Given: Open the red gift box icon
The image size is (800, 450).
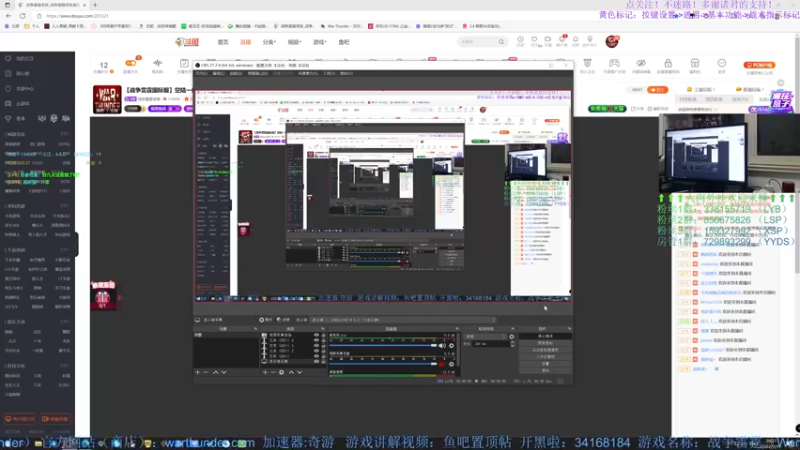Looking at the screenshot, I should [x=103, y=297].
